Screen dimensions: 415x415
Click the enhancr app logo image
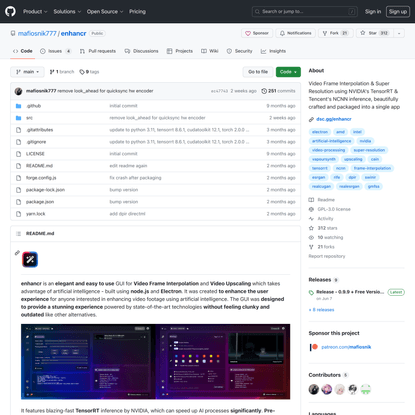[30, 259]
